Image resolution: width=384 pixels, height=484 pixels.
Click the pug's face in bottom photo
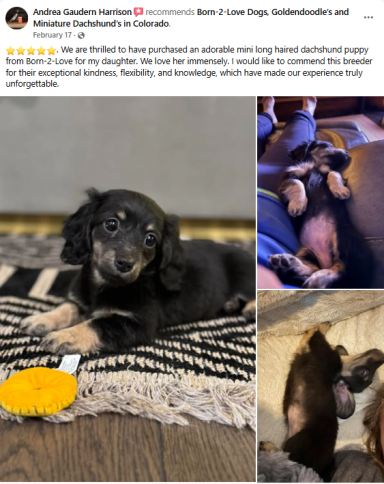(361, 367)
